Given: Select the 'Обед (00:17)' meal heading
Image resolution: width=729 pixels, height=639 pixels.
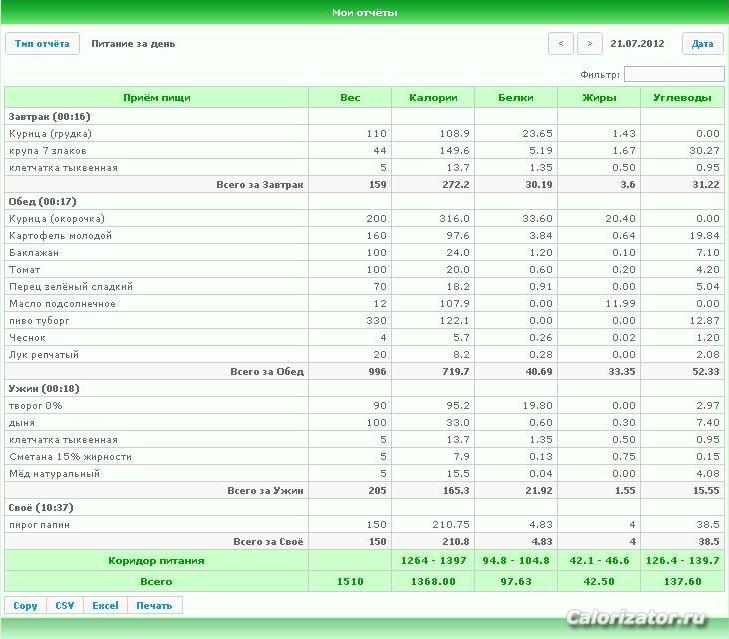Looking at the screenshot, I should [42, 201].
